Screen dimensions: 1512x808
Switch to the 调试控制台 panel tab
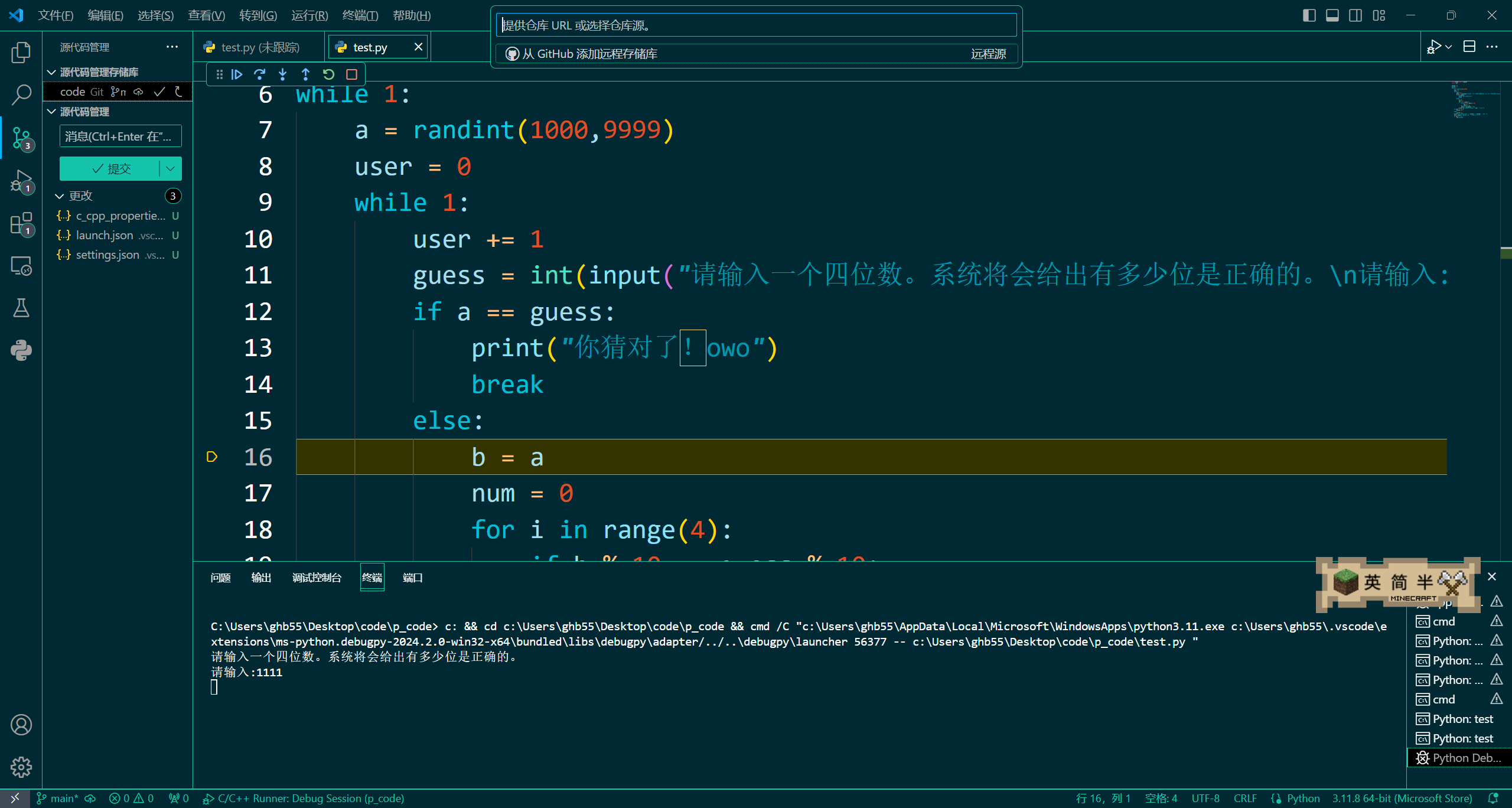click(x=317, y=578)
